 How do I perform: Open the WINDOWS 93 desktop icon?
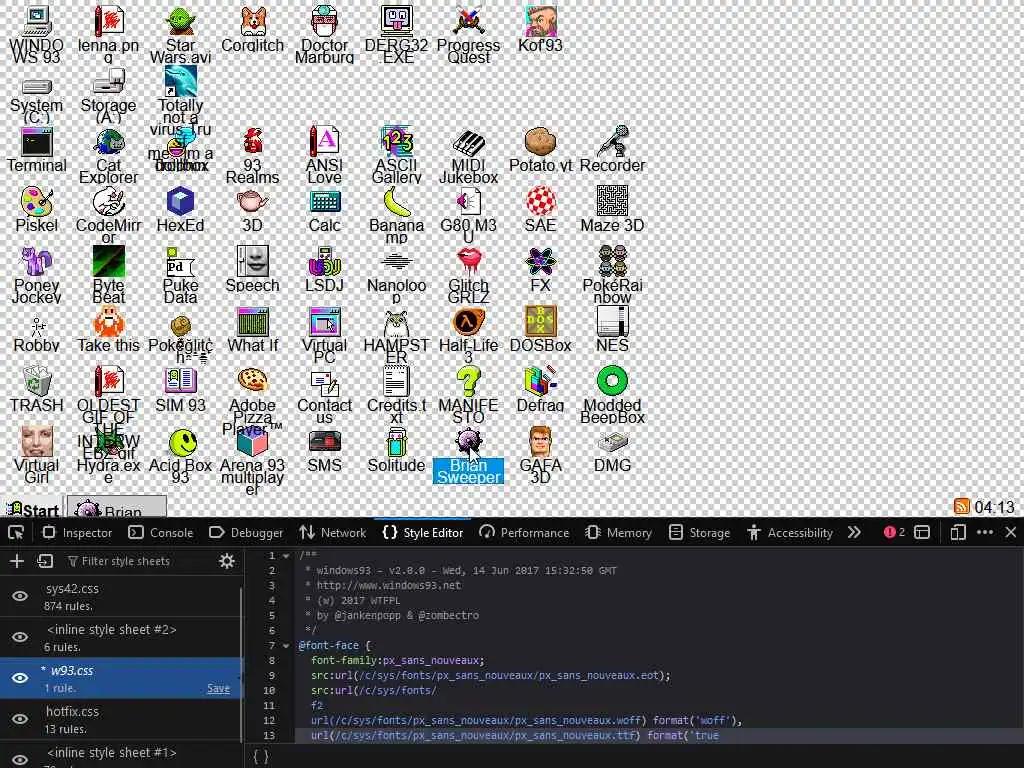click(x=37, y=34)
